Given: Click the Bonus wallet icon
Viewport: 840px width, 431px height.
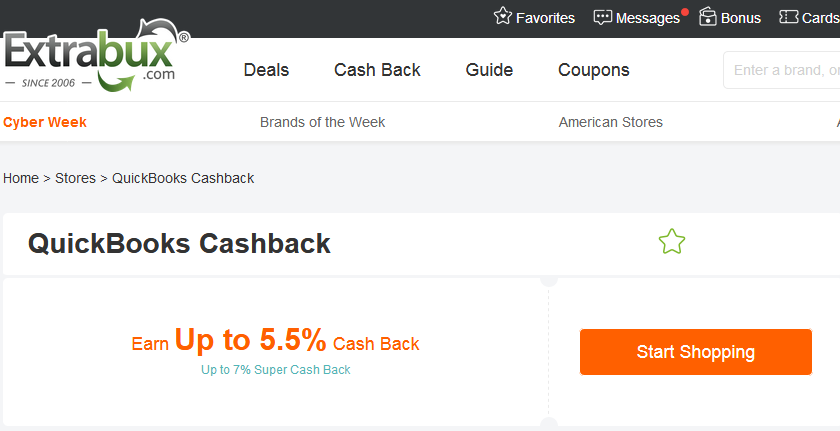Looking at the screenshot, I should point(708,17).
